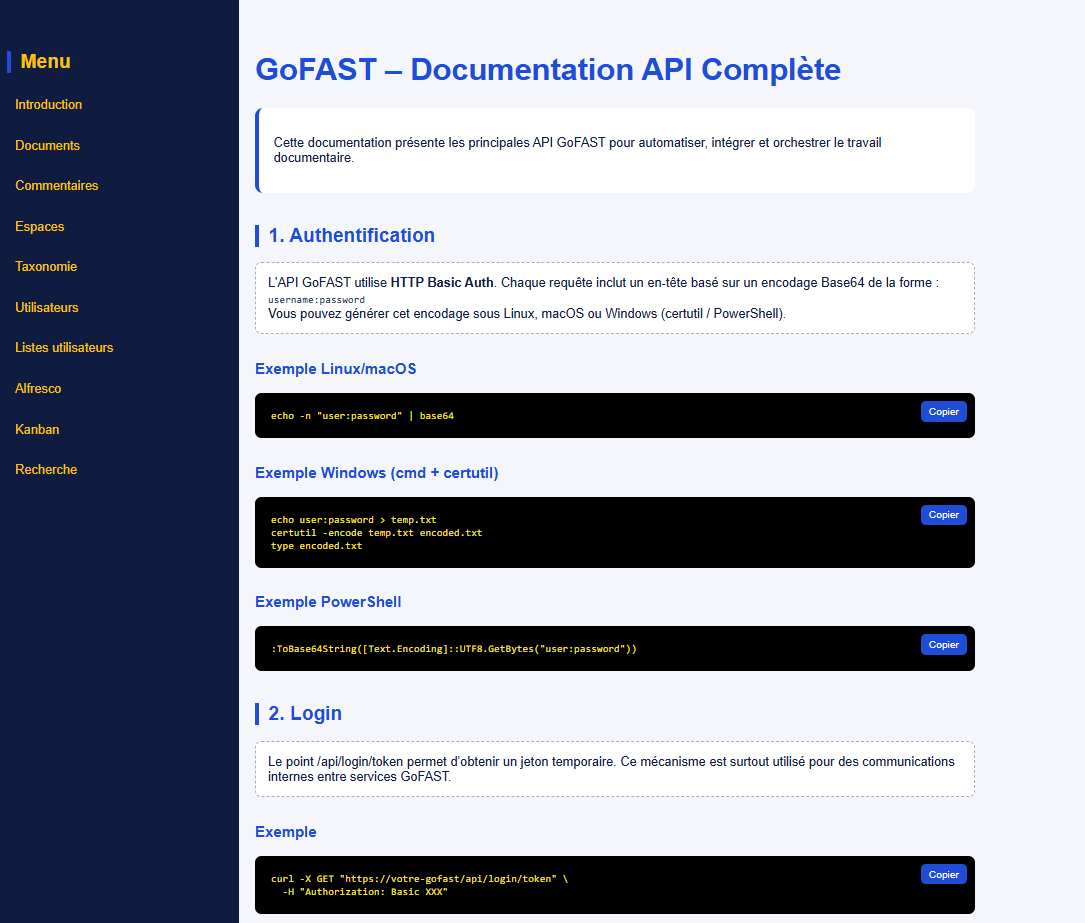The height and width of the screenshot is (923, 1085).
Task: Open the Introduction link in the sidebar
Action: (x=49, y=105)
